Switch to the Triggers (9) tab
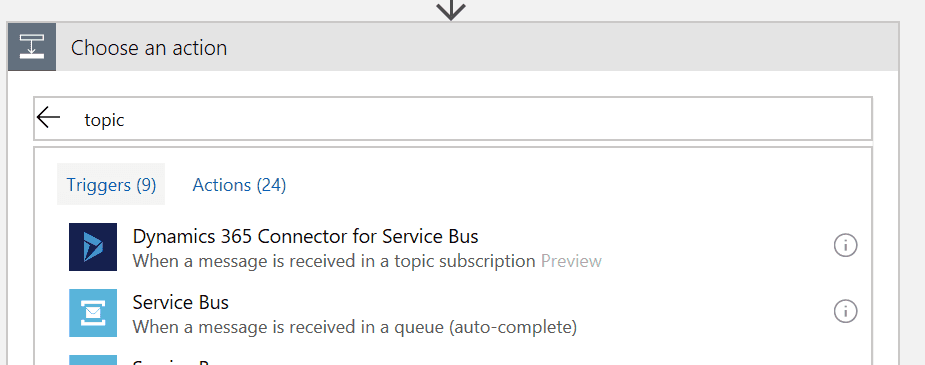Screen dimensions: 925x365 tap(111, 185)
